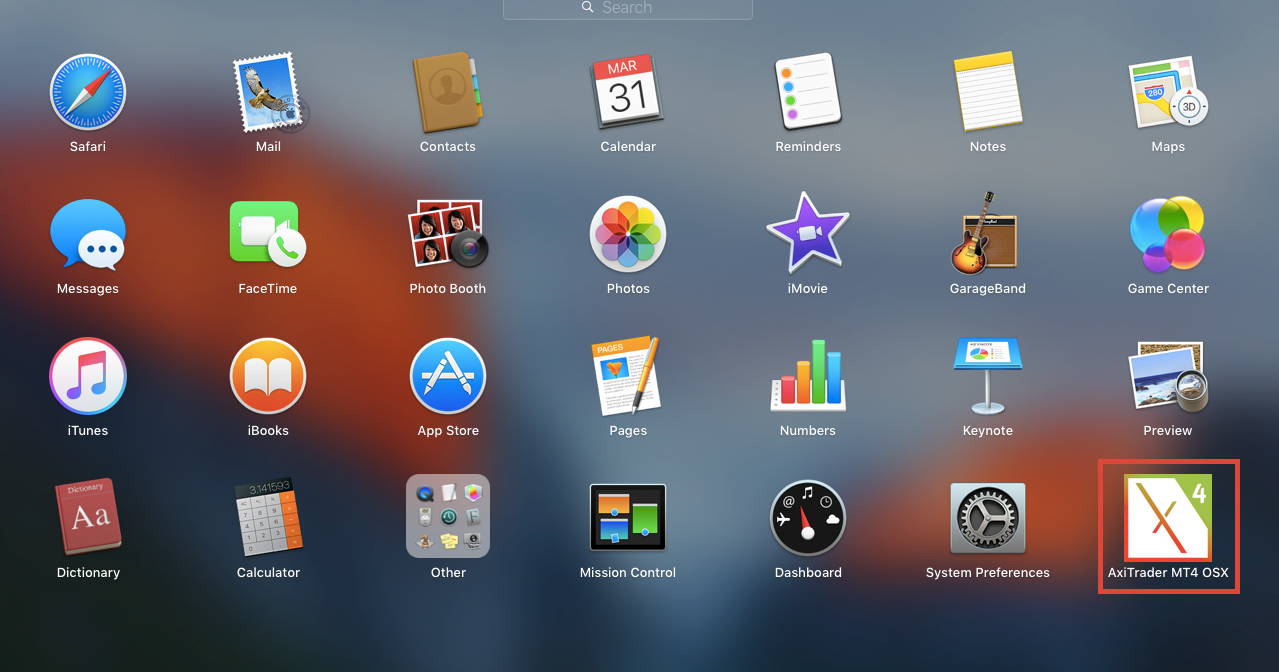Launch the Mail application
Screen dimensions: 1279x672
268,92
